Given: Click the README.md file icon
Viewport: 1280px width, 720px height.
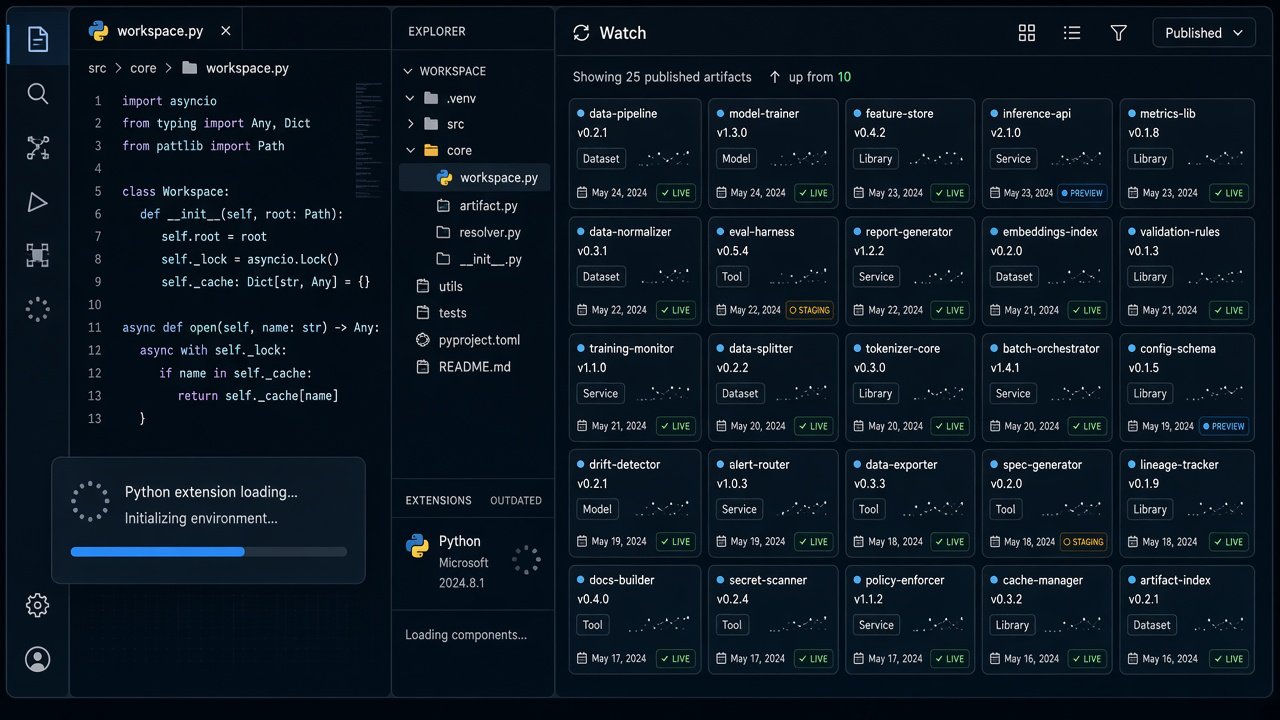Looking at the screenshot, I should (x=422, y=367).
